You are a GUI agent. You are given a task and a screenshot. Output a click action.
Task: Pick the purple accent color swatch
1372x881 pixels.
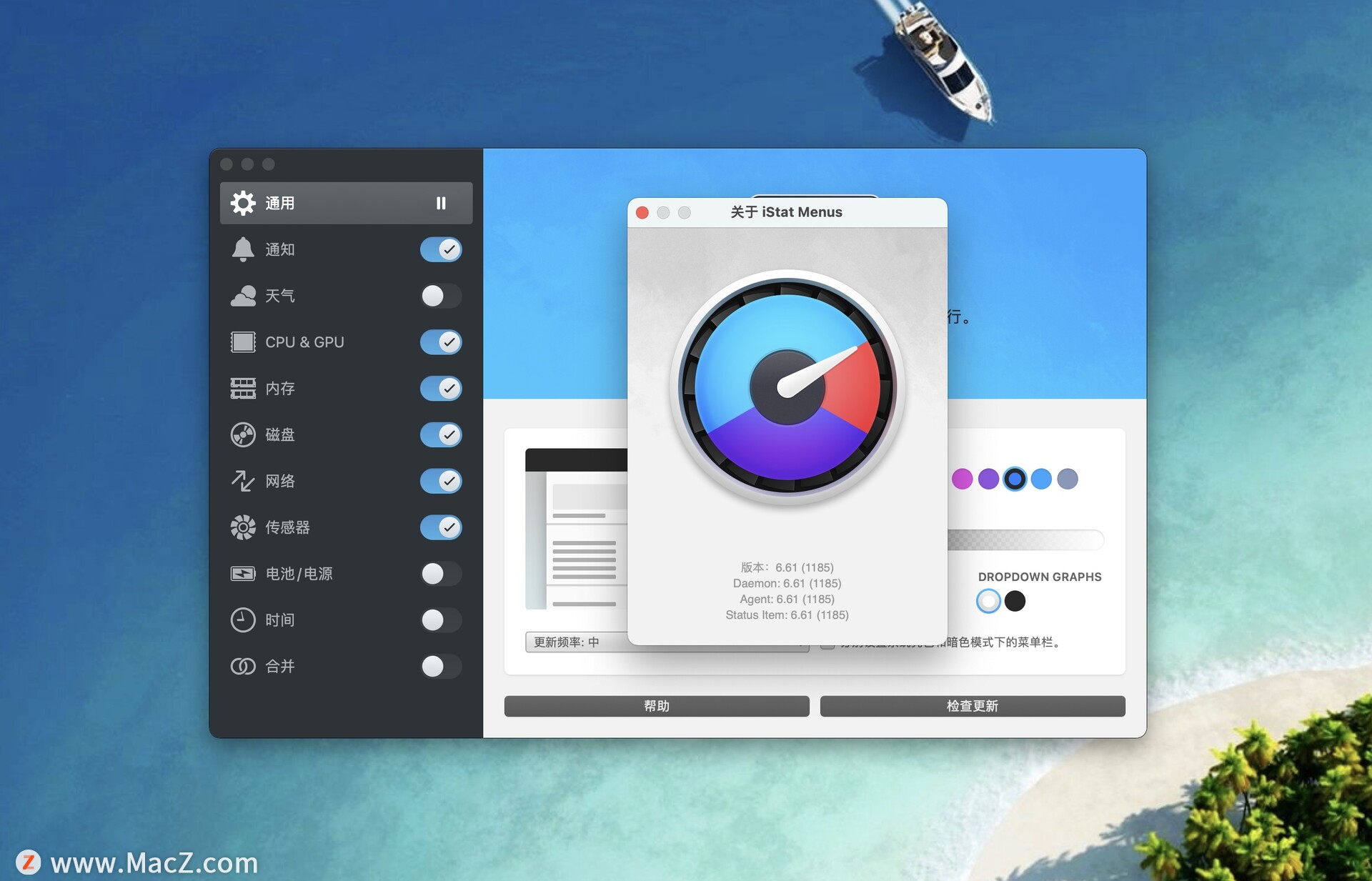tap(988, 479)
